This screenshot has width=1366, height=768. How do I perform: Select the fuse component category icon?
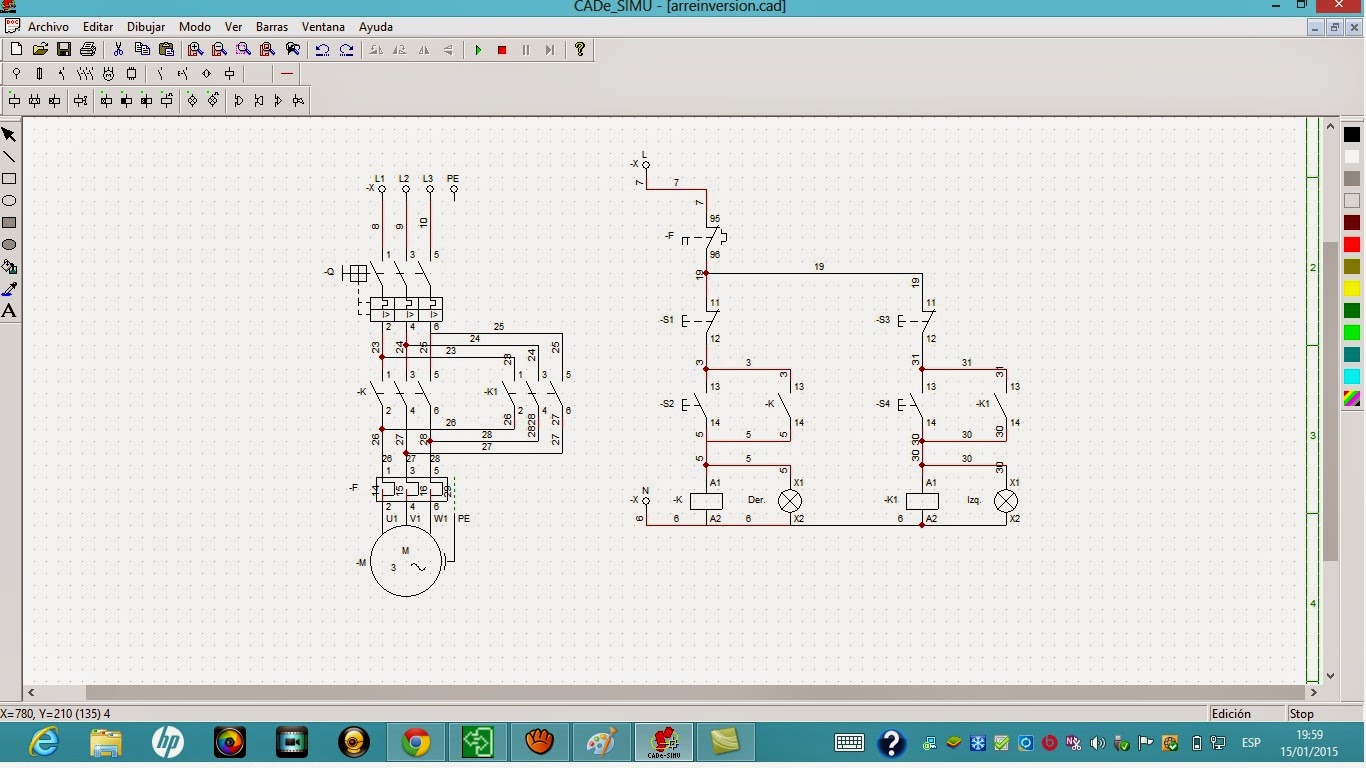pos(39,74)
